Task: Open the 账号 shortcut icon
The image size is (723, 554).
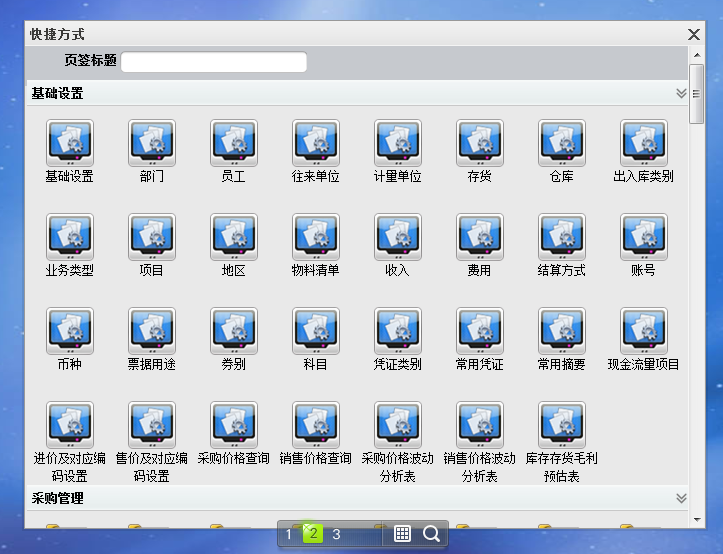Action: point(644,237)
